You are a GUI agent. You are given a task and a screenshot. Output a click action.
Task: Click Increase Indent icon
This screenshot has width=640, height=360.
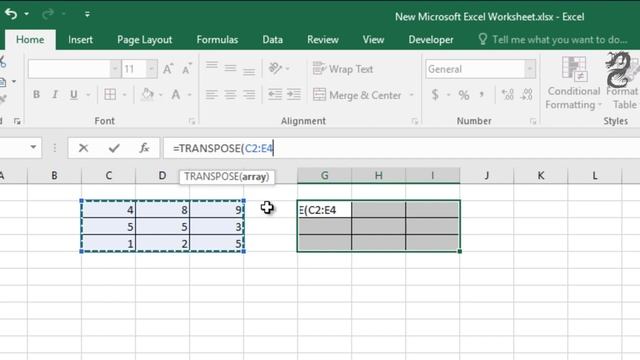coord(294,95)
